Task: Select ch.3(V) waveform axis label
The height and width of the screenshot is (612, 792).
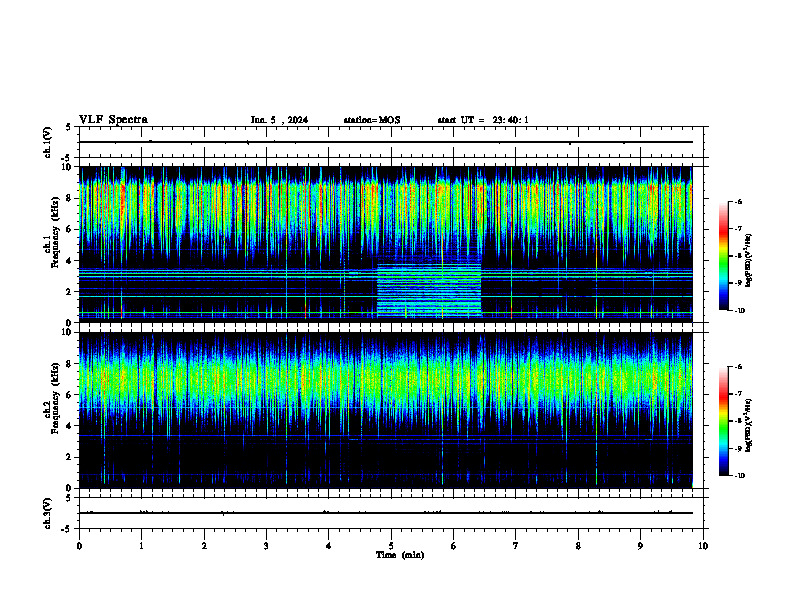Action: (47, 513)
